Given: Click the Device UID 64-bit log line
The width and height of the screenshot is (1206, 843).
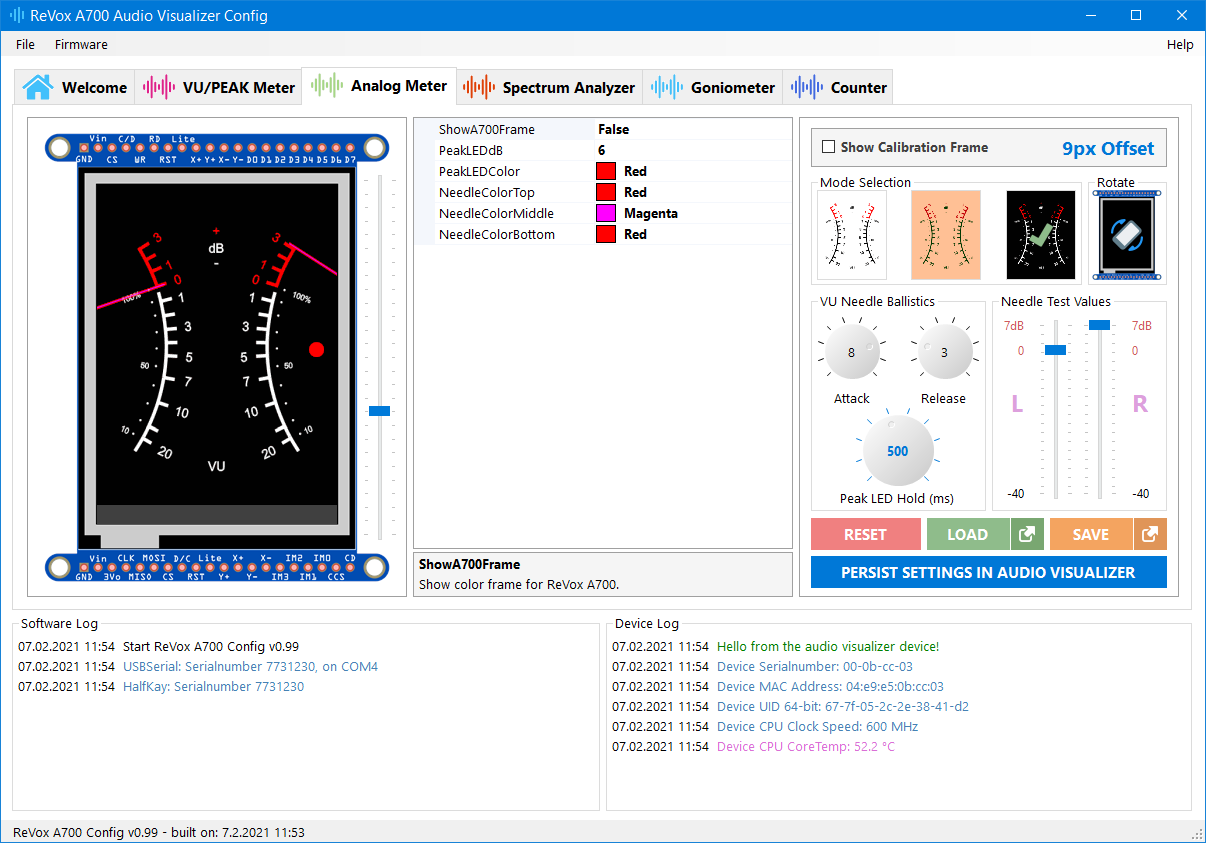Looking at the screenshot, I should pyautogui.click(x=843, y=706).
